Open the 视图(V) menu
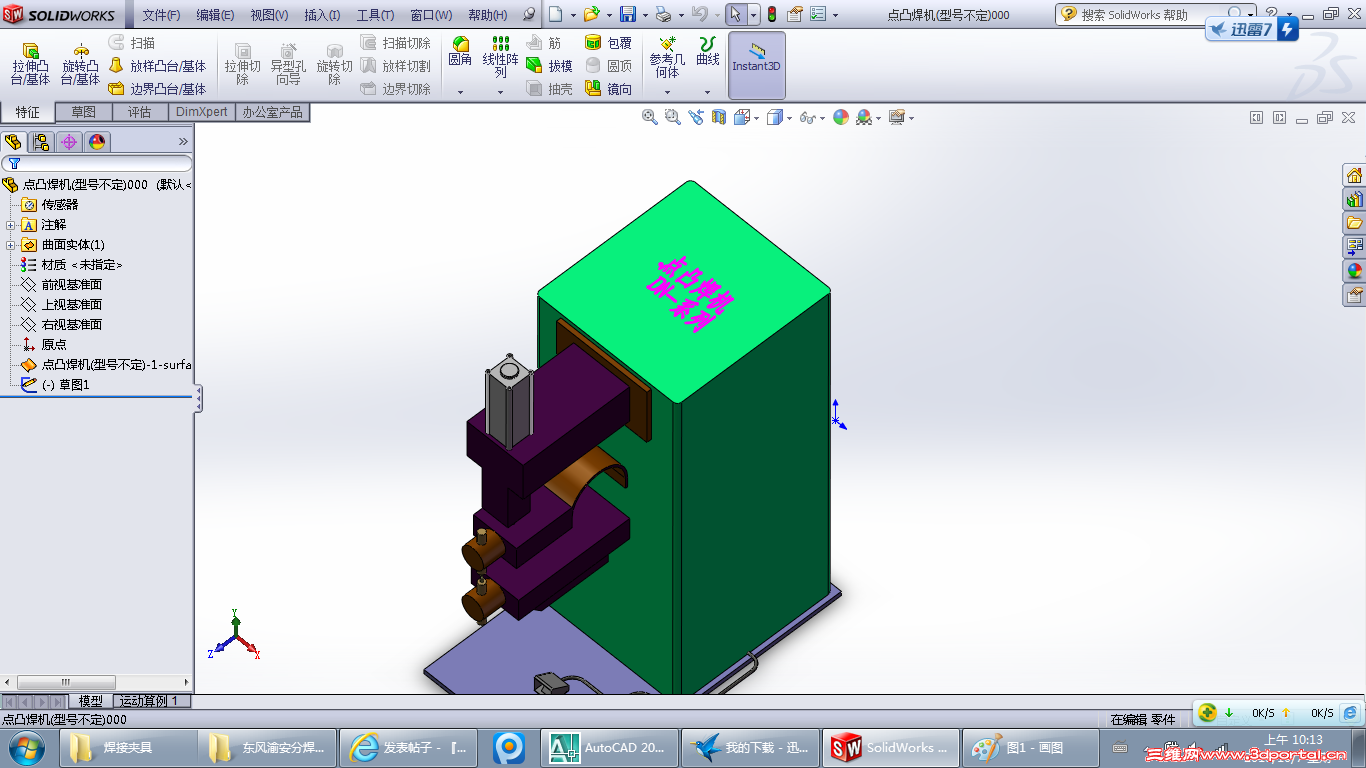Screen dimensions: 1366x768 (x=269, y=15)
